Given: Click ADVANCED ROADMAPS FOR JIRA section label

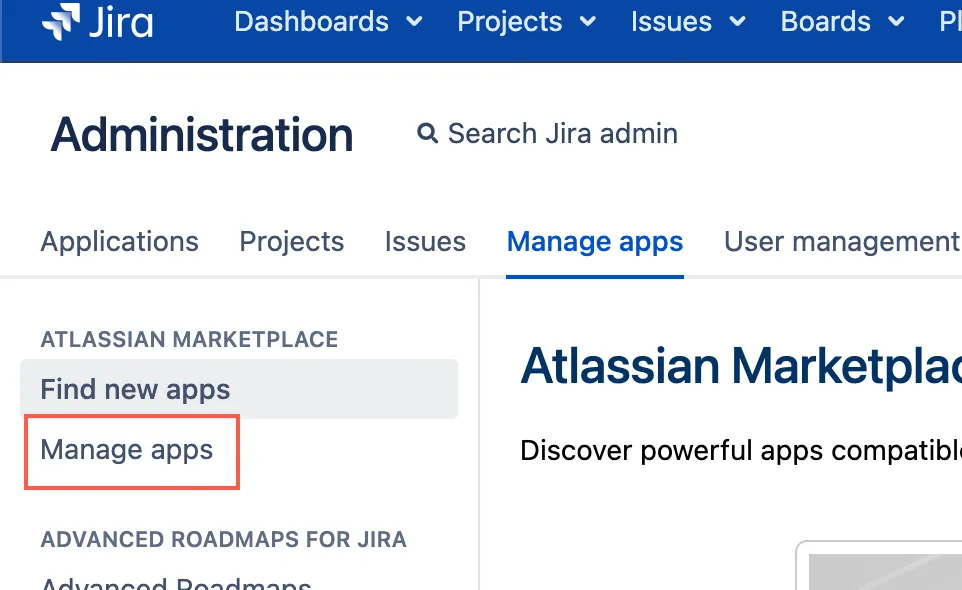Looking at the screenshot, I should [223, 540].
